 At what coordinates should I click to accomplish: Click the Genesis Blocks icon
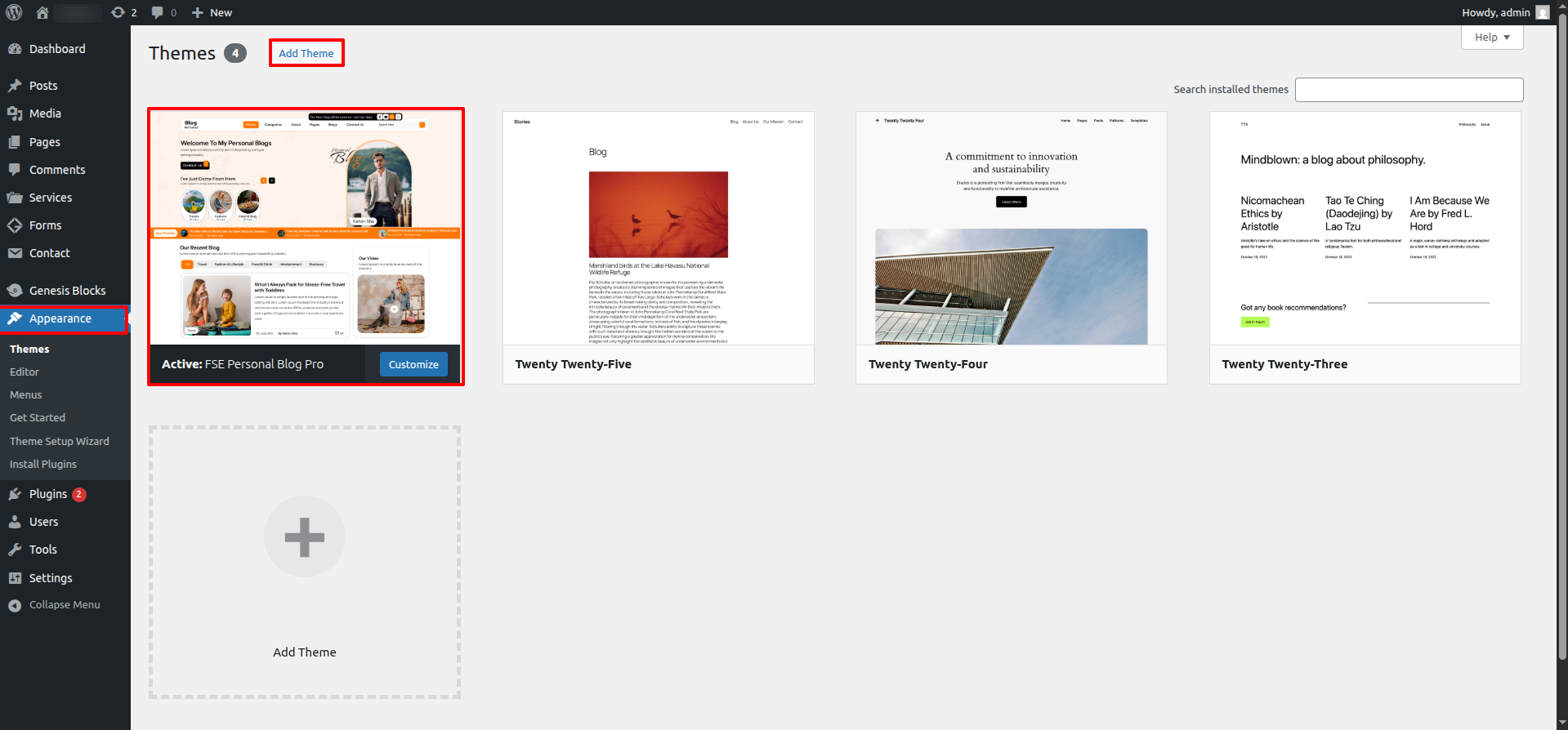tap(15, 291)
